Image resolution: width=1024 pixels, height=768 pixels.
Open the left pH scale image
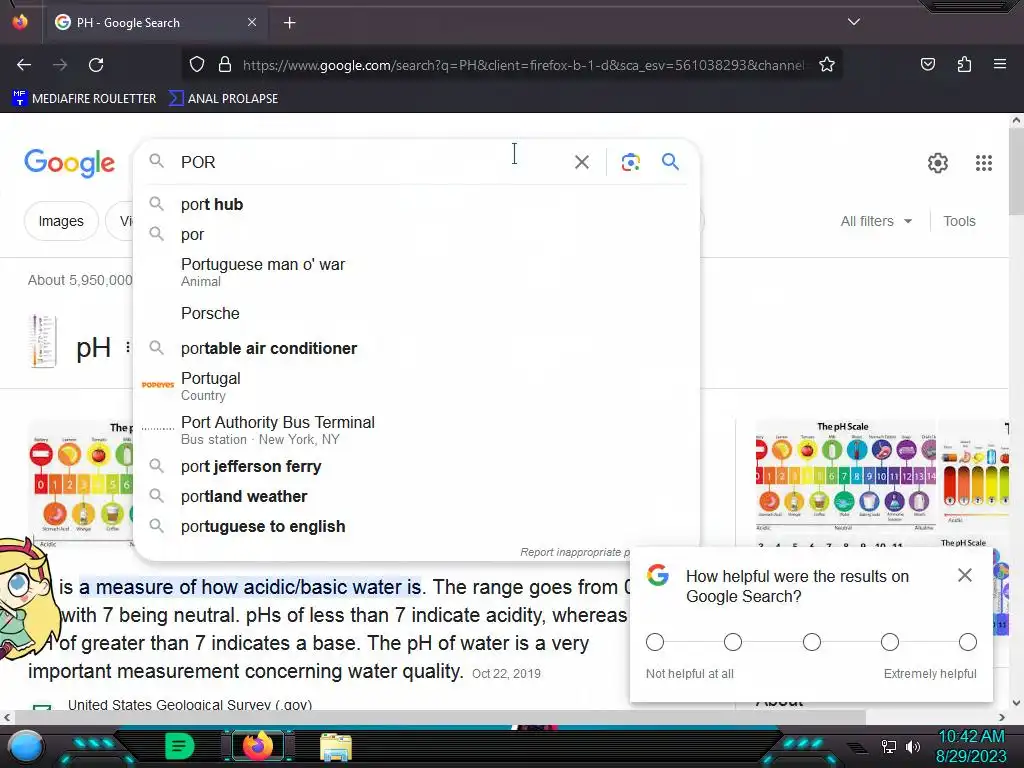[x=80, y=483]
